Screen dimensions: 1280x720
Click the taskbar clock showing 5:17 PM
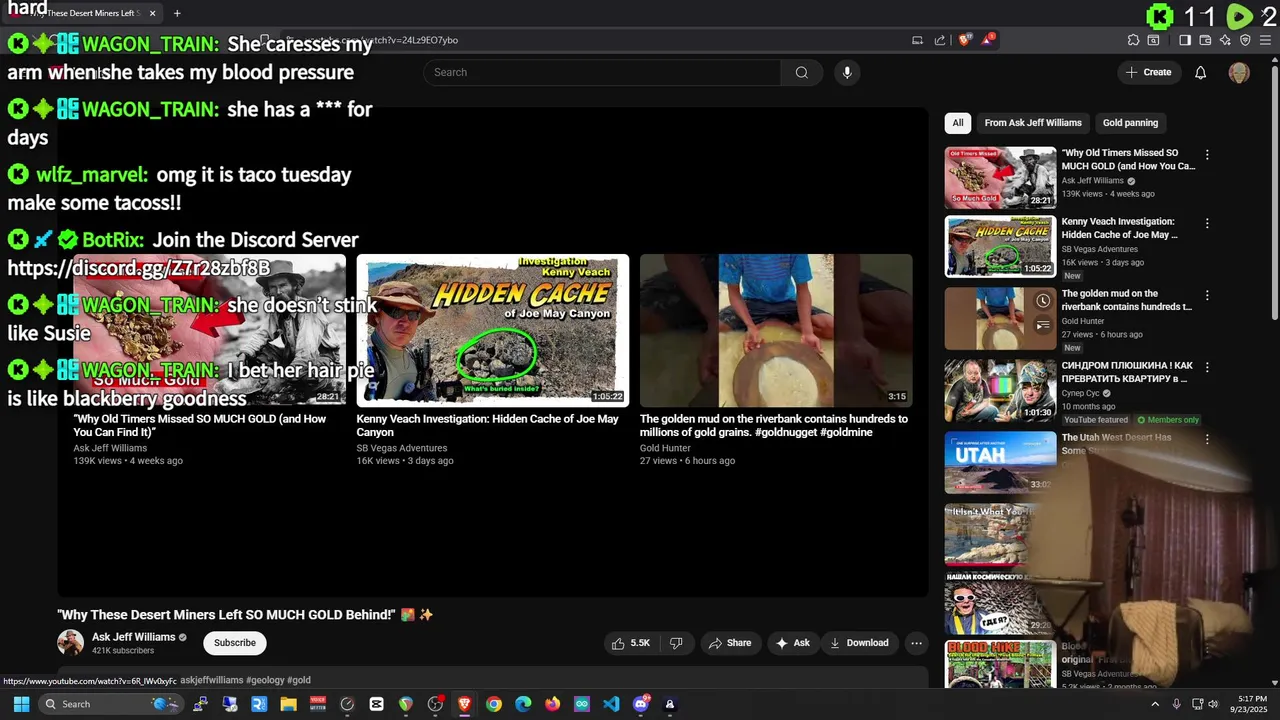(1249, 704)
